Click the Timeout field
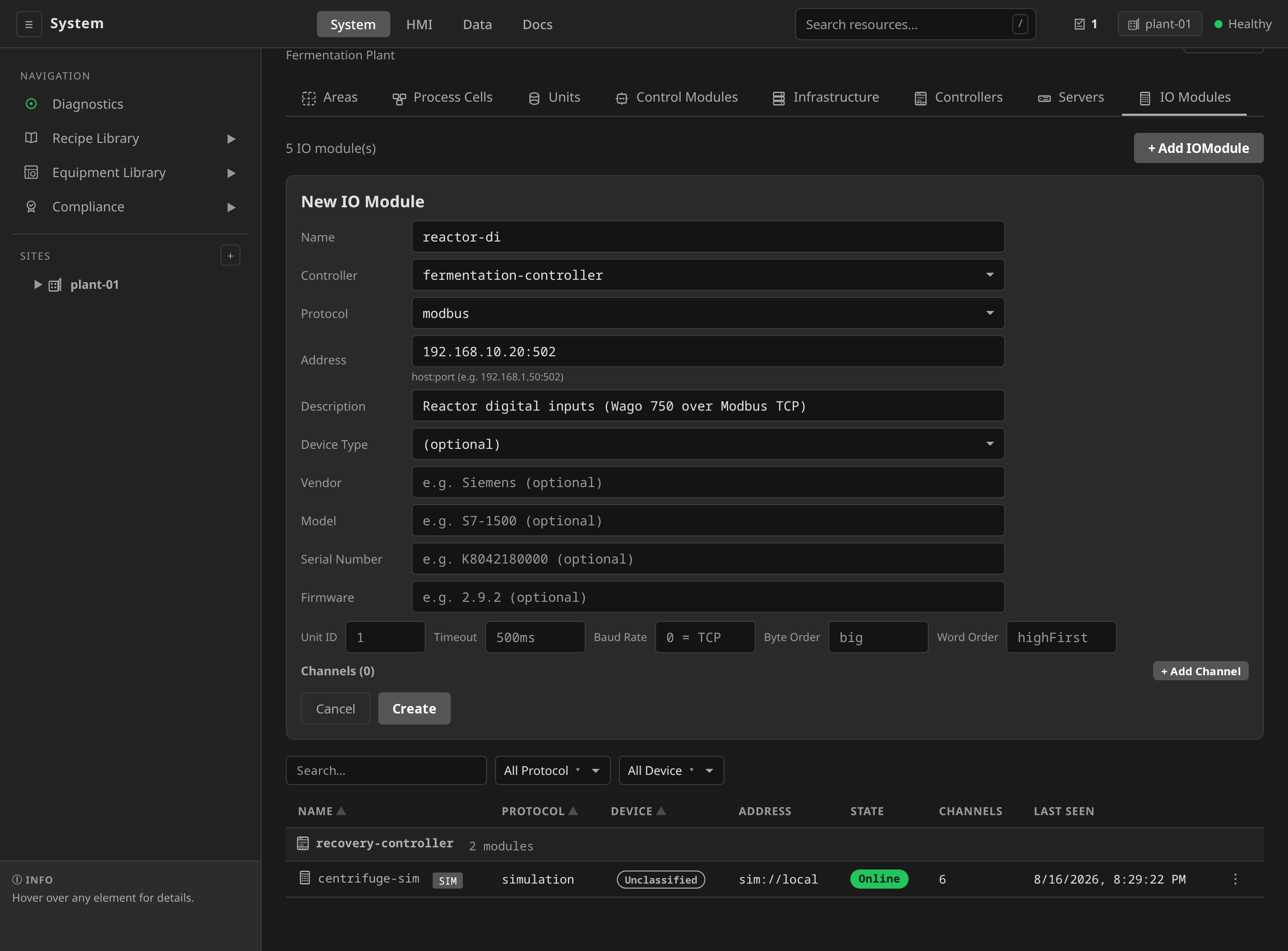Screen dimensions: 1288x951 (x=535, y=637)
